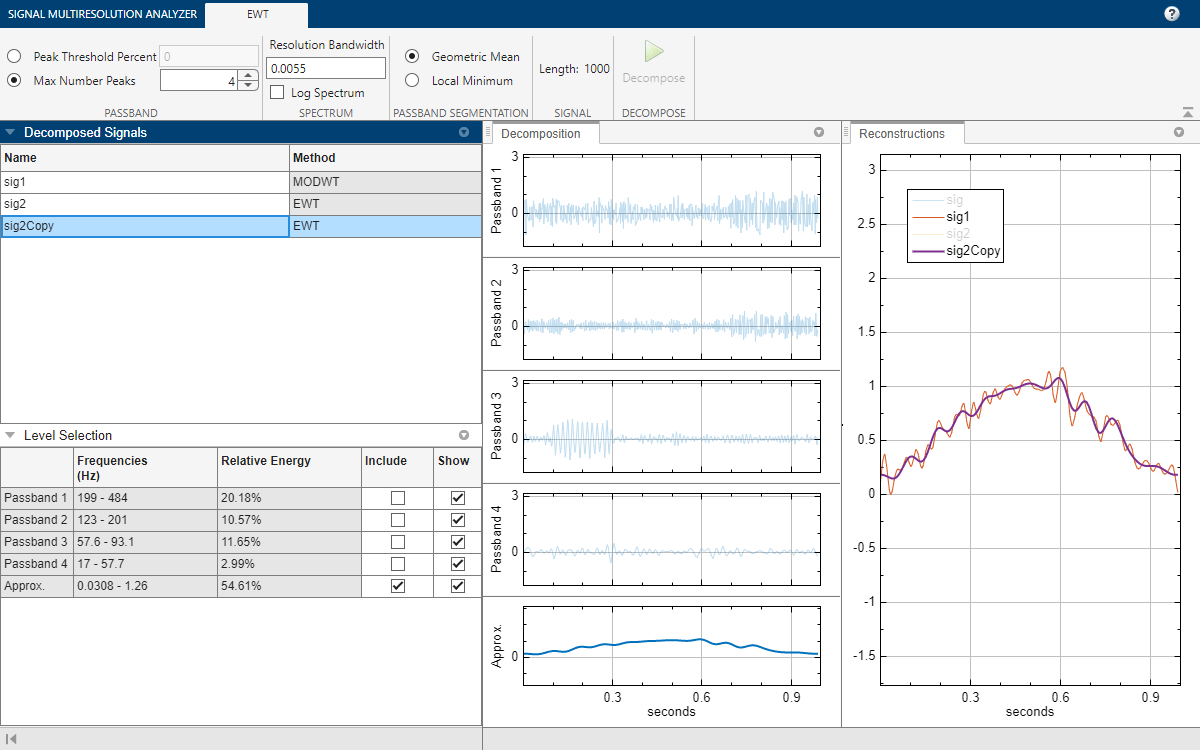Collapse the toolstrip using the minimize arrow

[x=1187, y=113]
